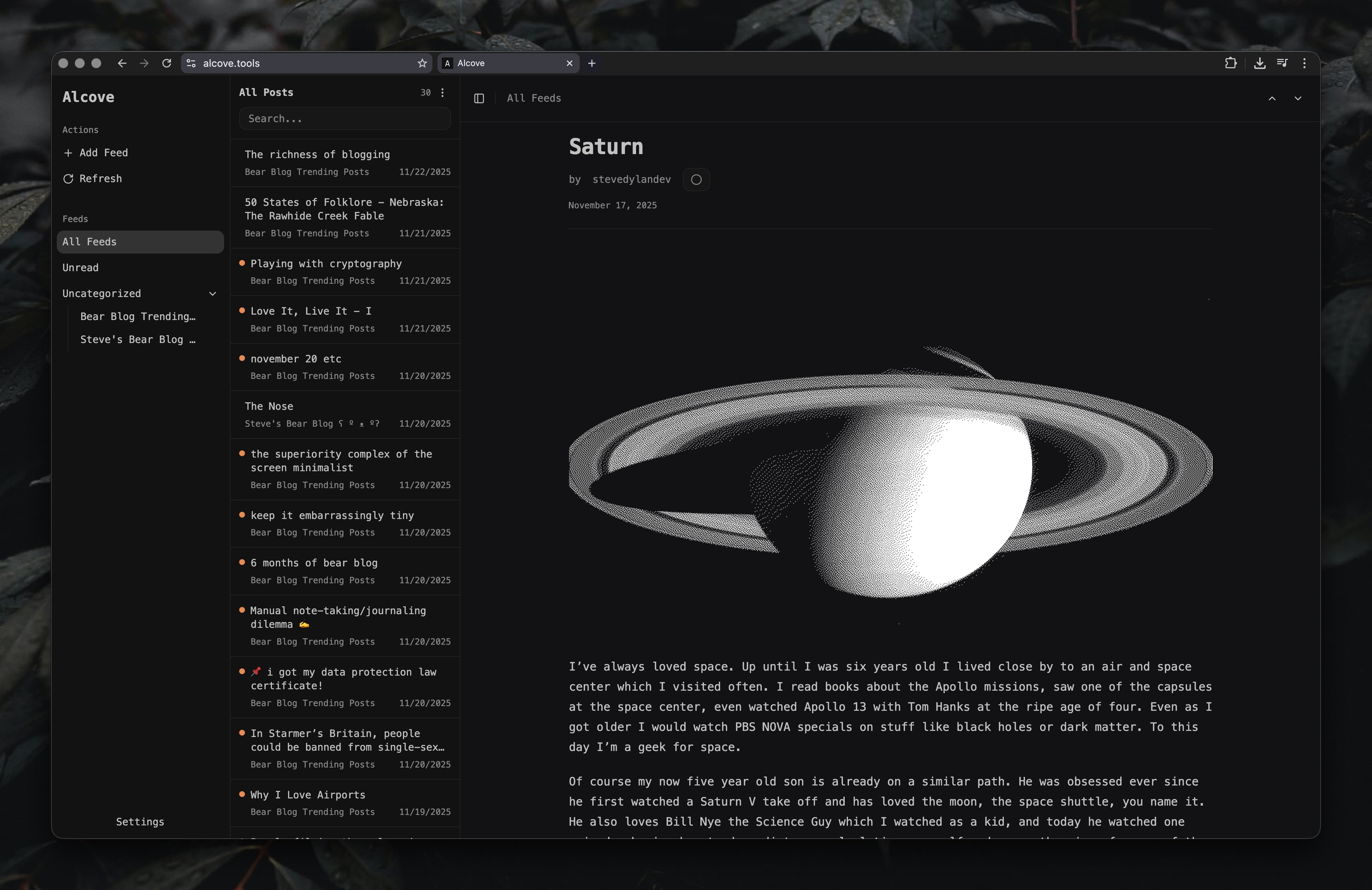
Task: Open Steve's Bear Blog feed
Action: (138, 339)
